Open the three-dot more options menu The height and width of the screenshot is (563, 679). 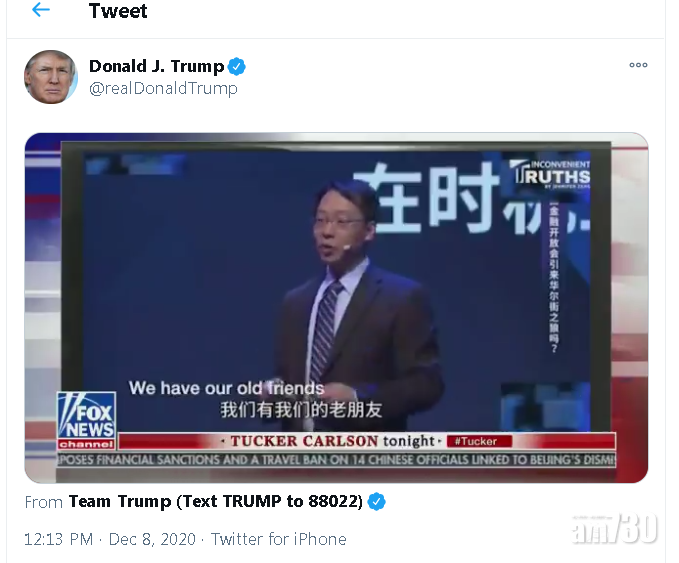coord(638,65)
